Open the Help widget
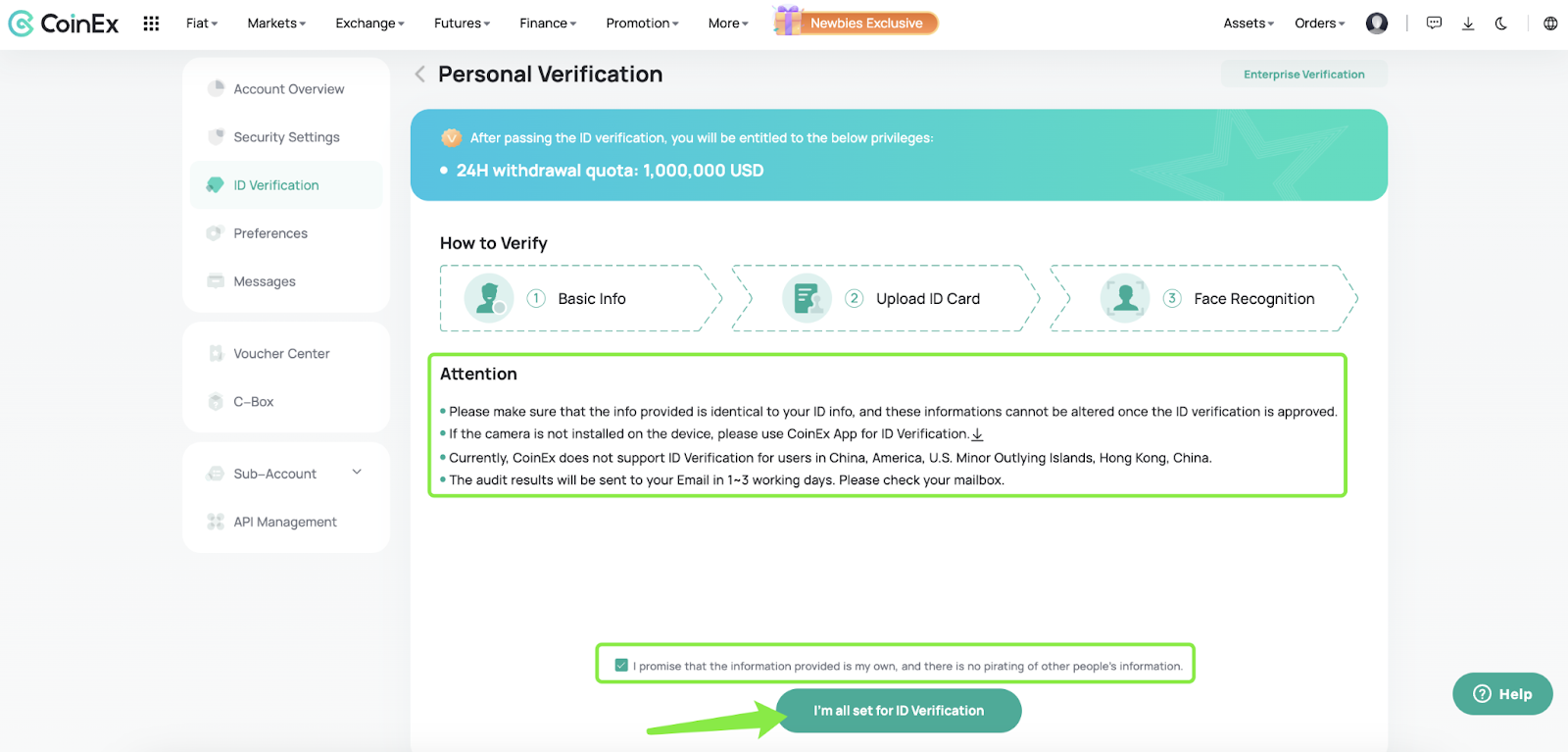 pos(1502,694)
